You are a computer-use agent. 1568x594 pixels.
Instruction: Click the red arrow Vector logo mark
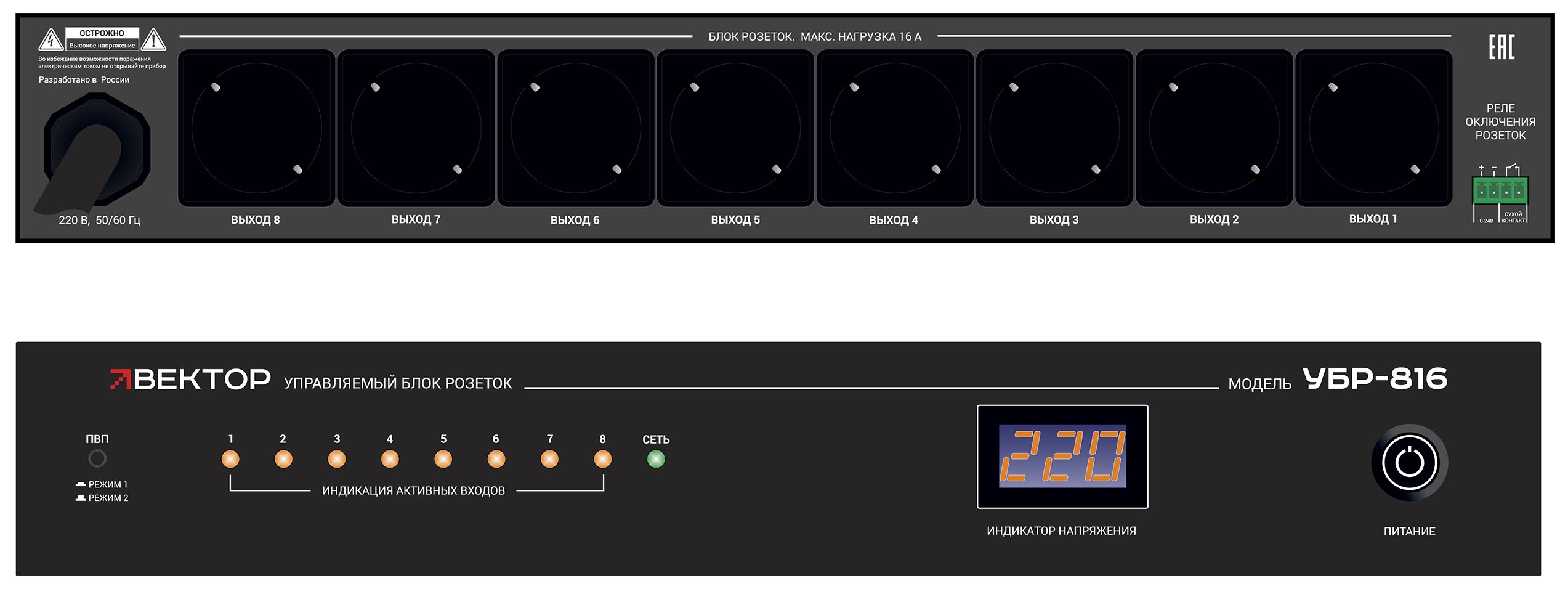point(120,380)
